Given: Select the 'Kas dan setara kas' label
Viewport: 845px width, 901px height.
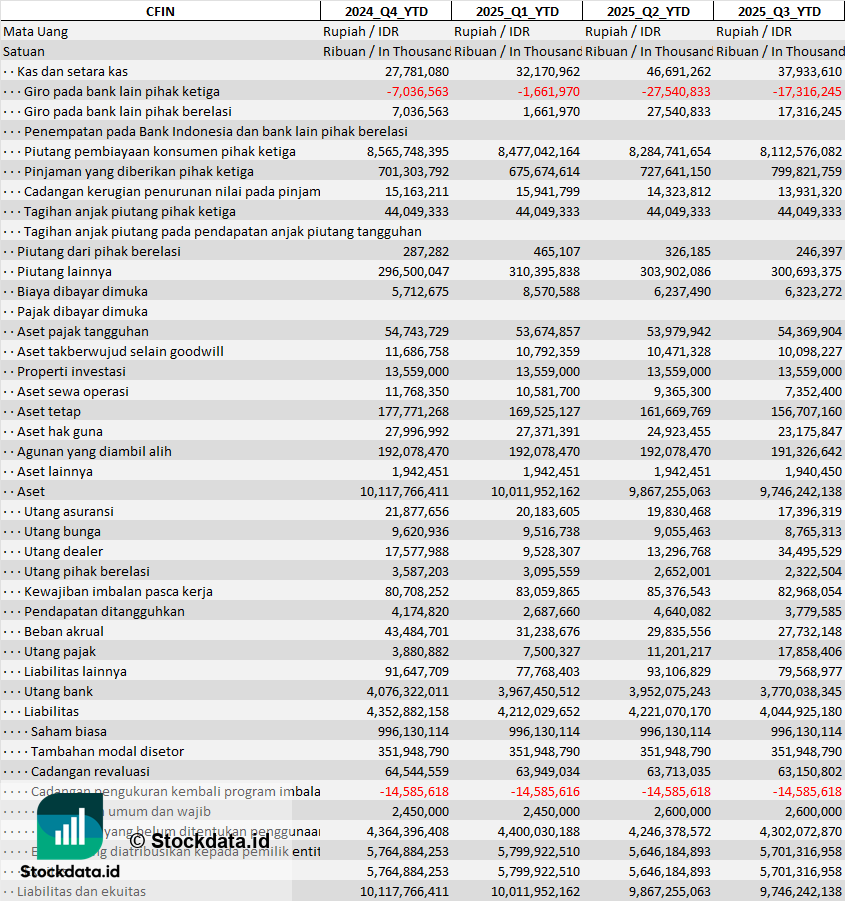Looking at the screenshot, I should click(x=72, y=72).
